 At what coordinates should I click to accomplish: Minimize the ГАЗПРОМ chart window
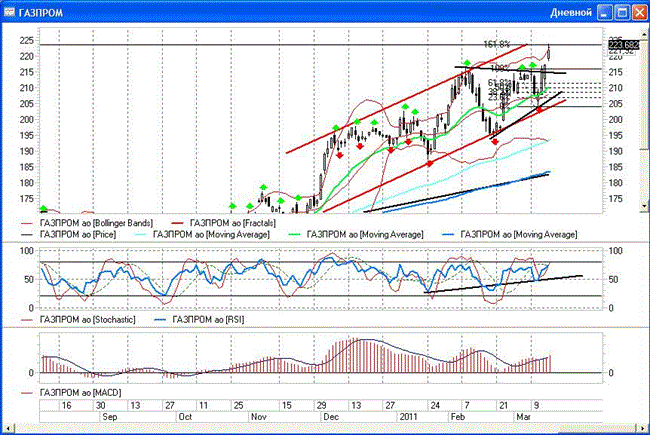pos(603,12)
